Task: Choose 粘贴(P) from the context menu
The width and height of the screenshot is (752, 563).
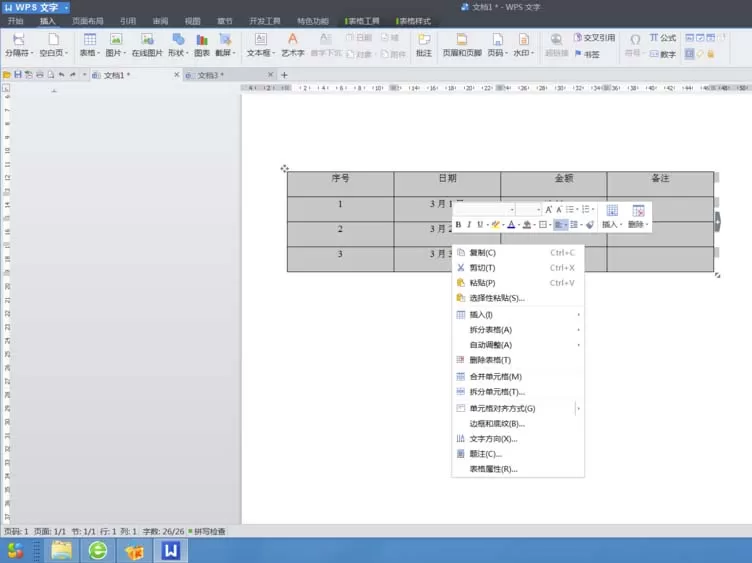Action: 517,283
